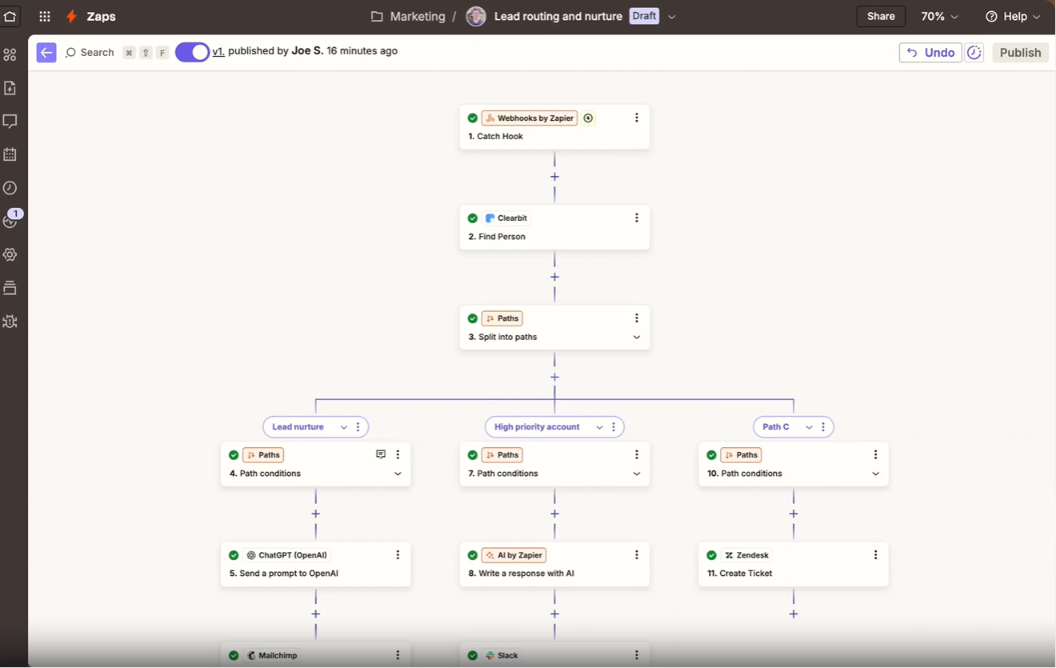The width and height of the screenshot is (1056, 668).
Task: Click the Undo button
Action: pyautogui.click(x=930, y=53)
